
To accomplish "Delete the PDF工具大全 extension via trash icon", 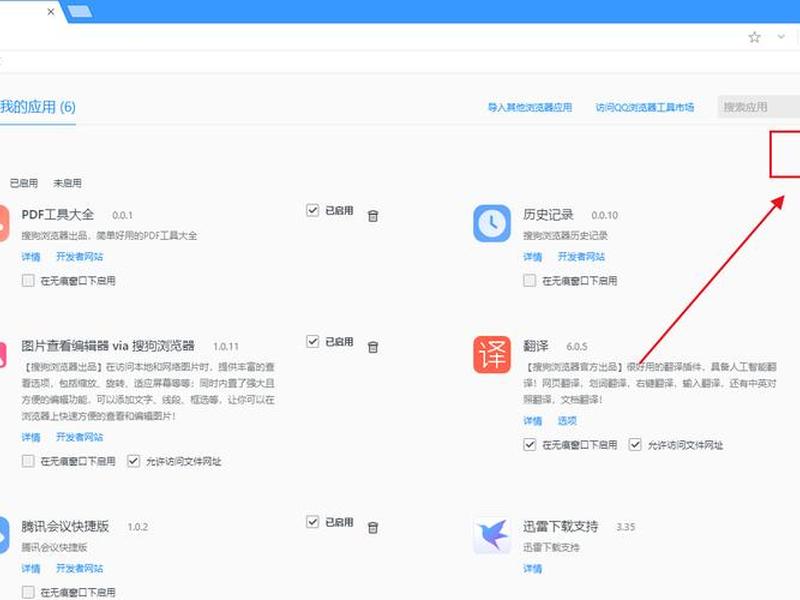I will (x=373, y=216).
